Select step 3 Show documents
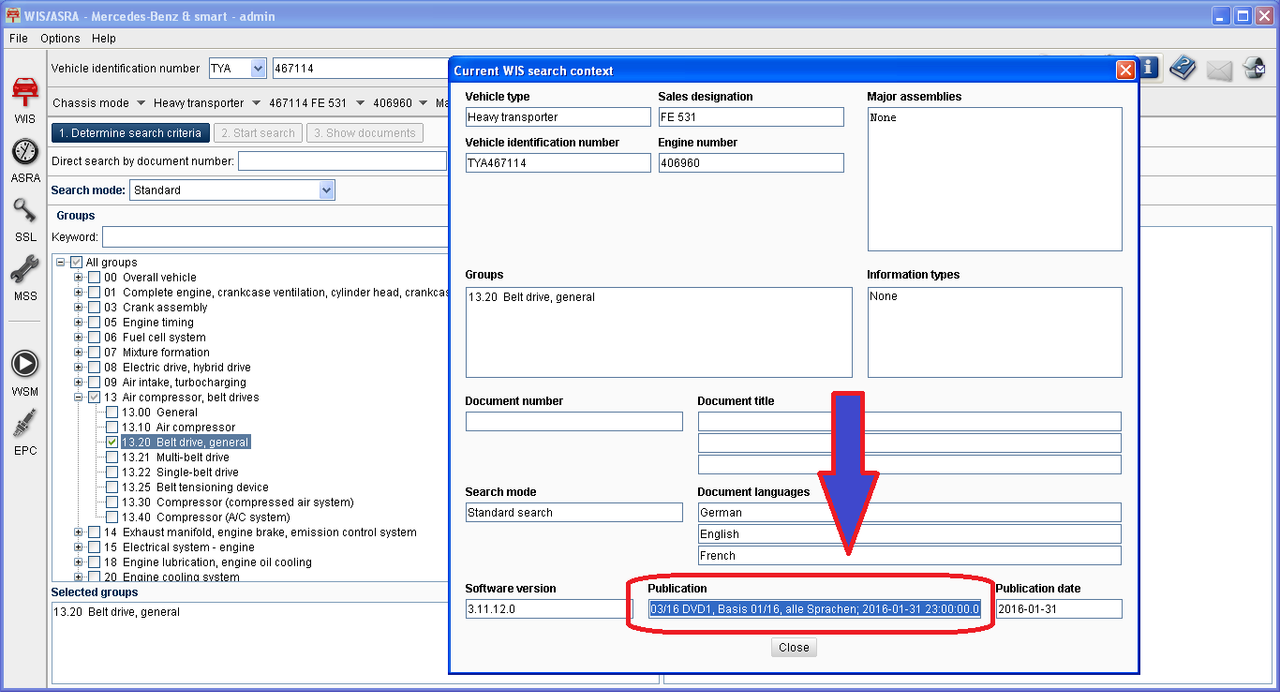 [x=364, y=132]
